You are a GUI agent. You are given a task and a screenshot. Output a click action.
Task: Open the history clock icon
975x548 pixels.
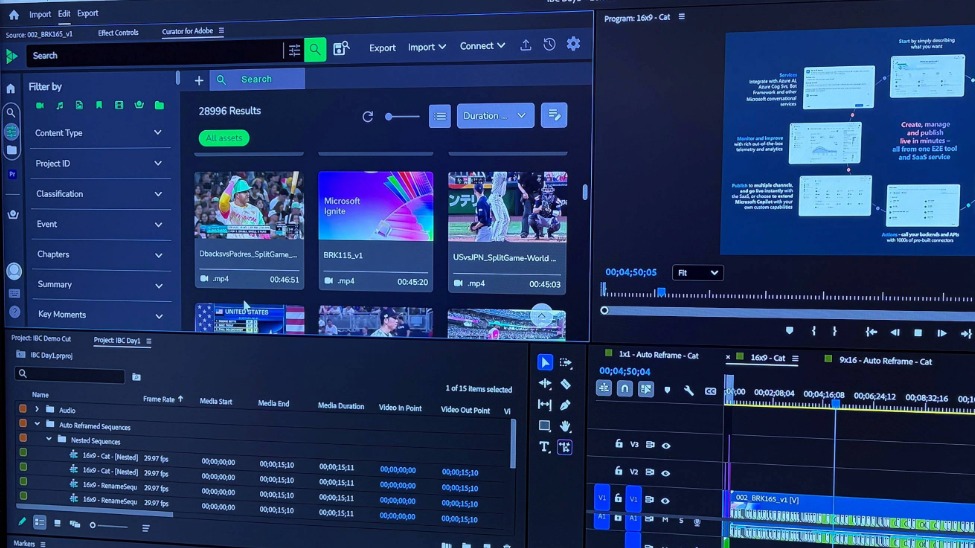pyautogui.click(x=549, y=44)
